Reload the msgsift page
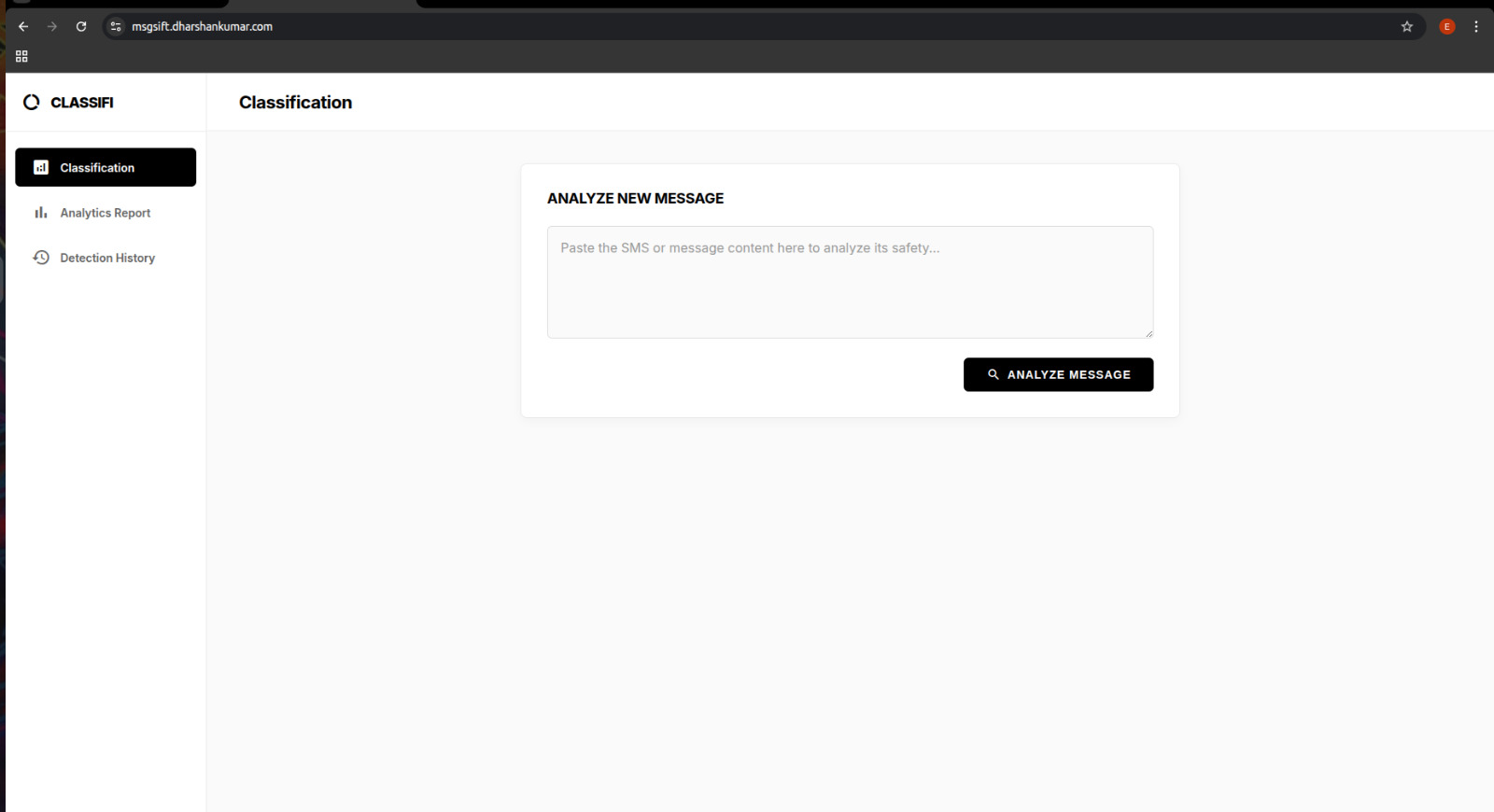This screenshot has width=1494, height=812. (x=81, y=26)
